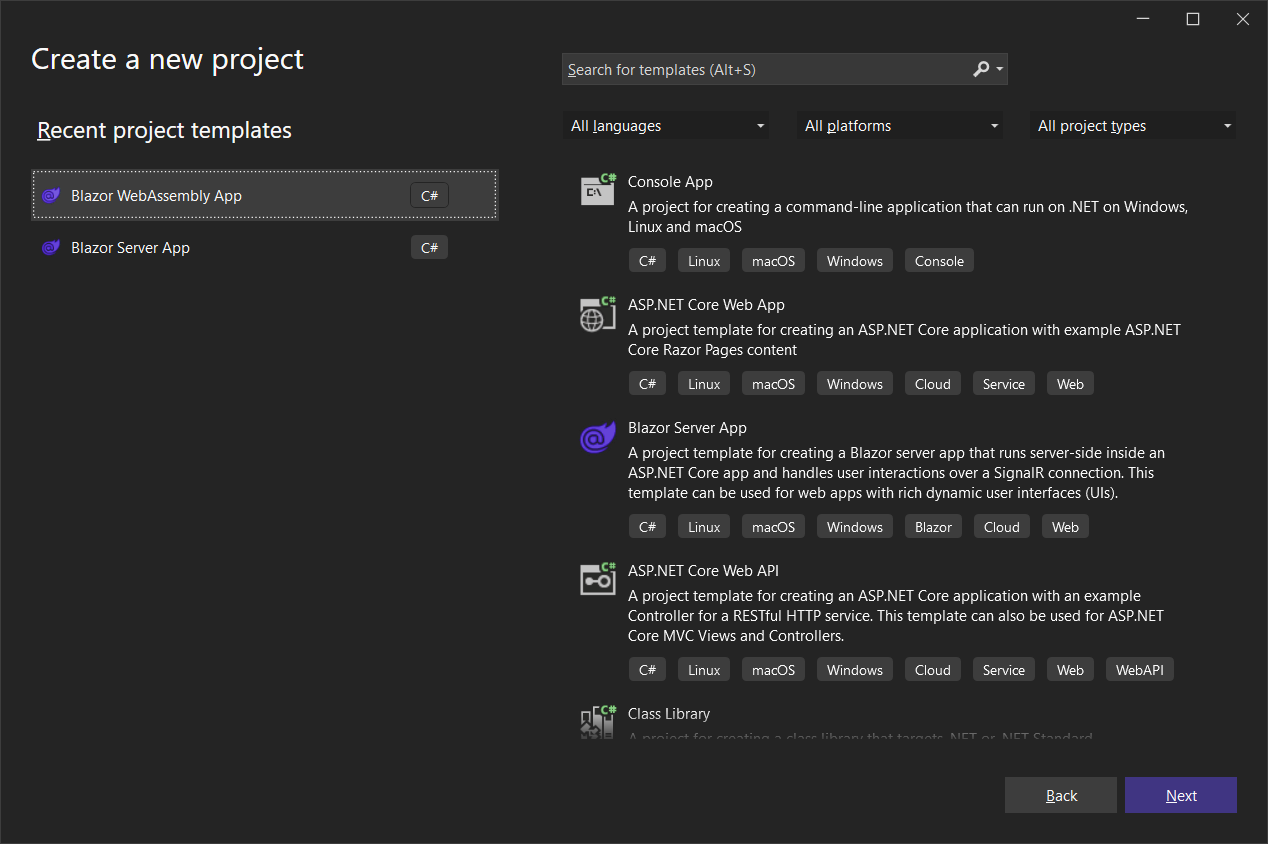
Task: Click the Cloud tag under Blazor Server App
Action: tap(1001, 527)
